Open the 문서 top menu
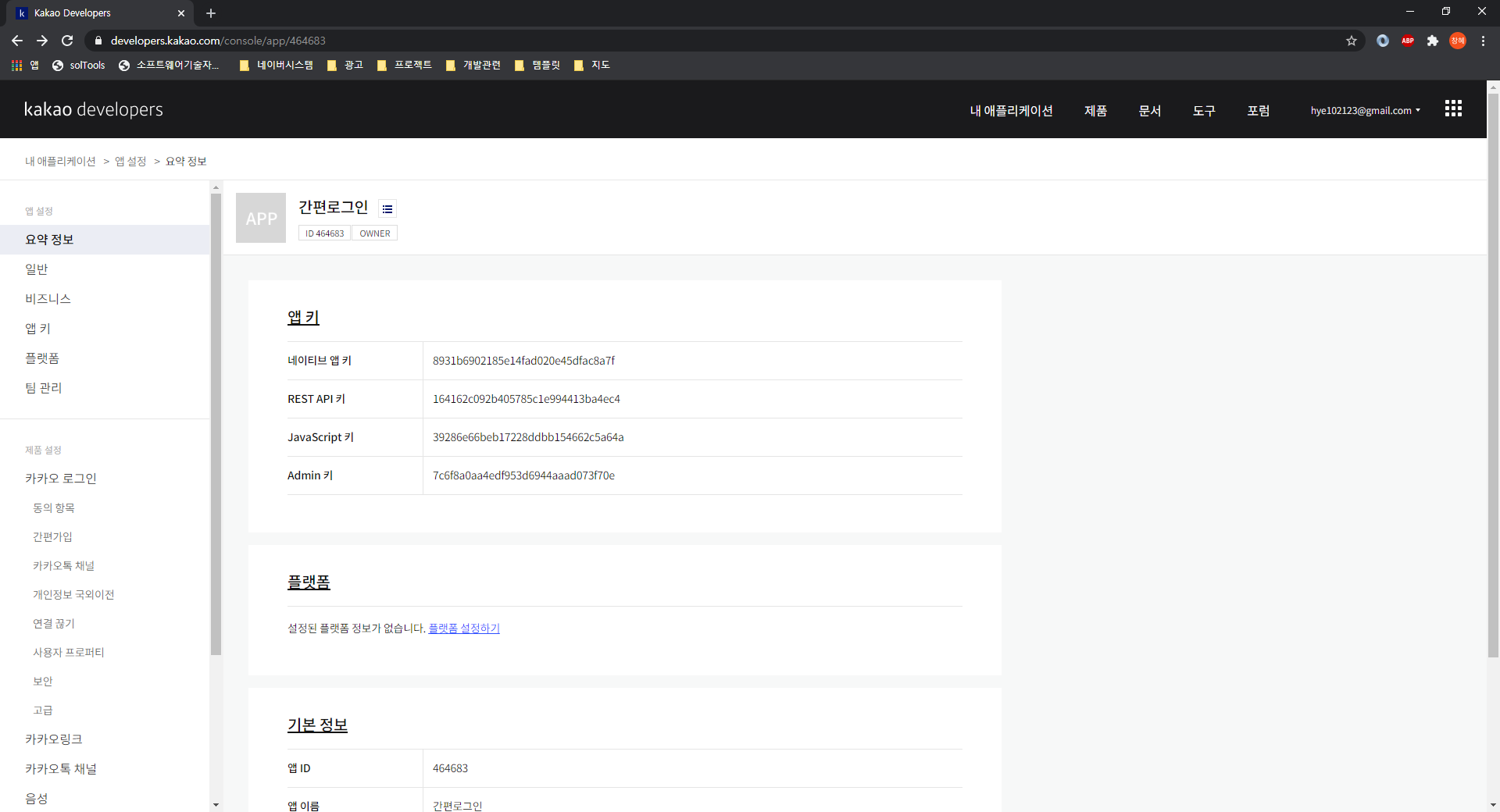The image size is (1500, 812). coord(1149,111)
